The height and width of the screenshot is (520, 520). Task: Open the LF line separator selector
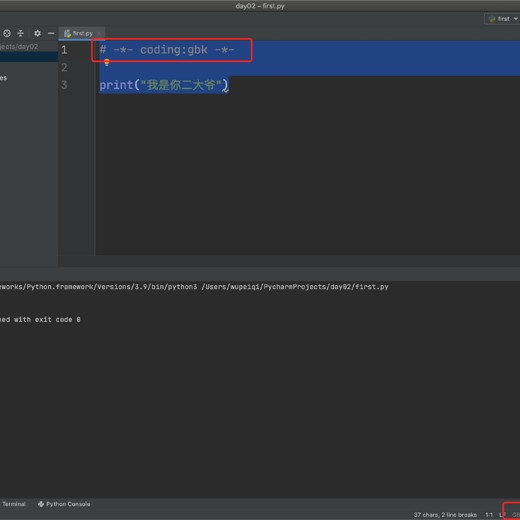(x=502, y=515)
